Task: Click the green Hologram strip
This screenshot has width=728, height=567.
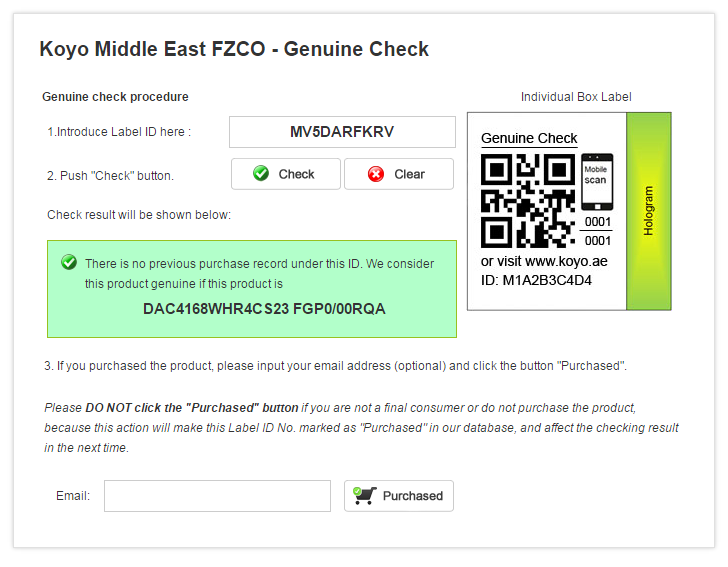Action: pyautogui.click(x=649, y=211)
